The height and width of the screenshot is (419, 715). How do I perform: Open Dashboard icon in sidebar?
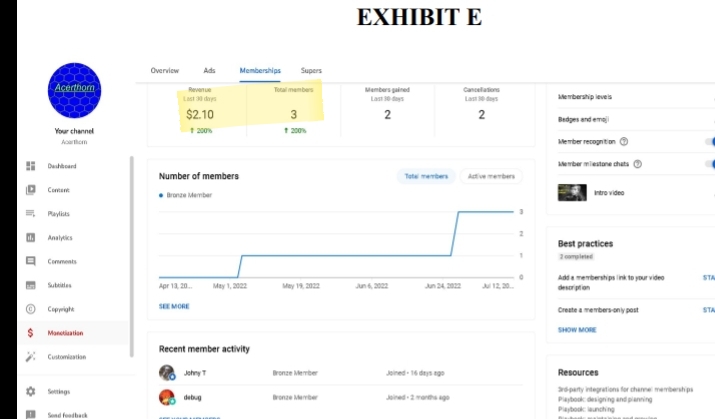[x=31, y=166]
